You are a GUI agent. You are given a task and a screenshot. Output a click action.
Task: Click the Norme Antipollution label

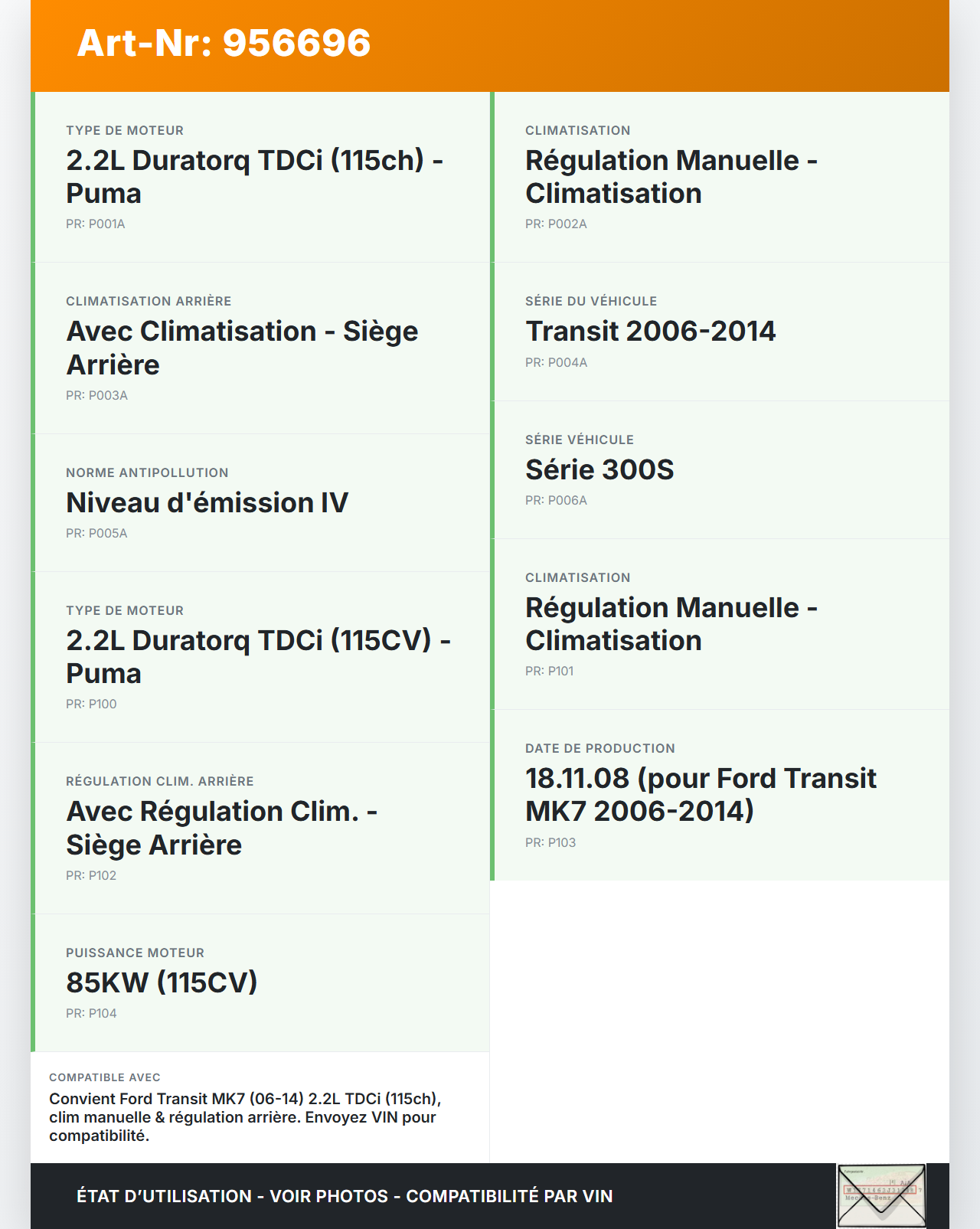(147, 473)
